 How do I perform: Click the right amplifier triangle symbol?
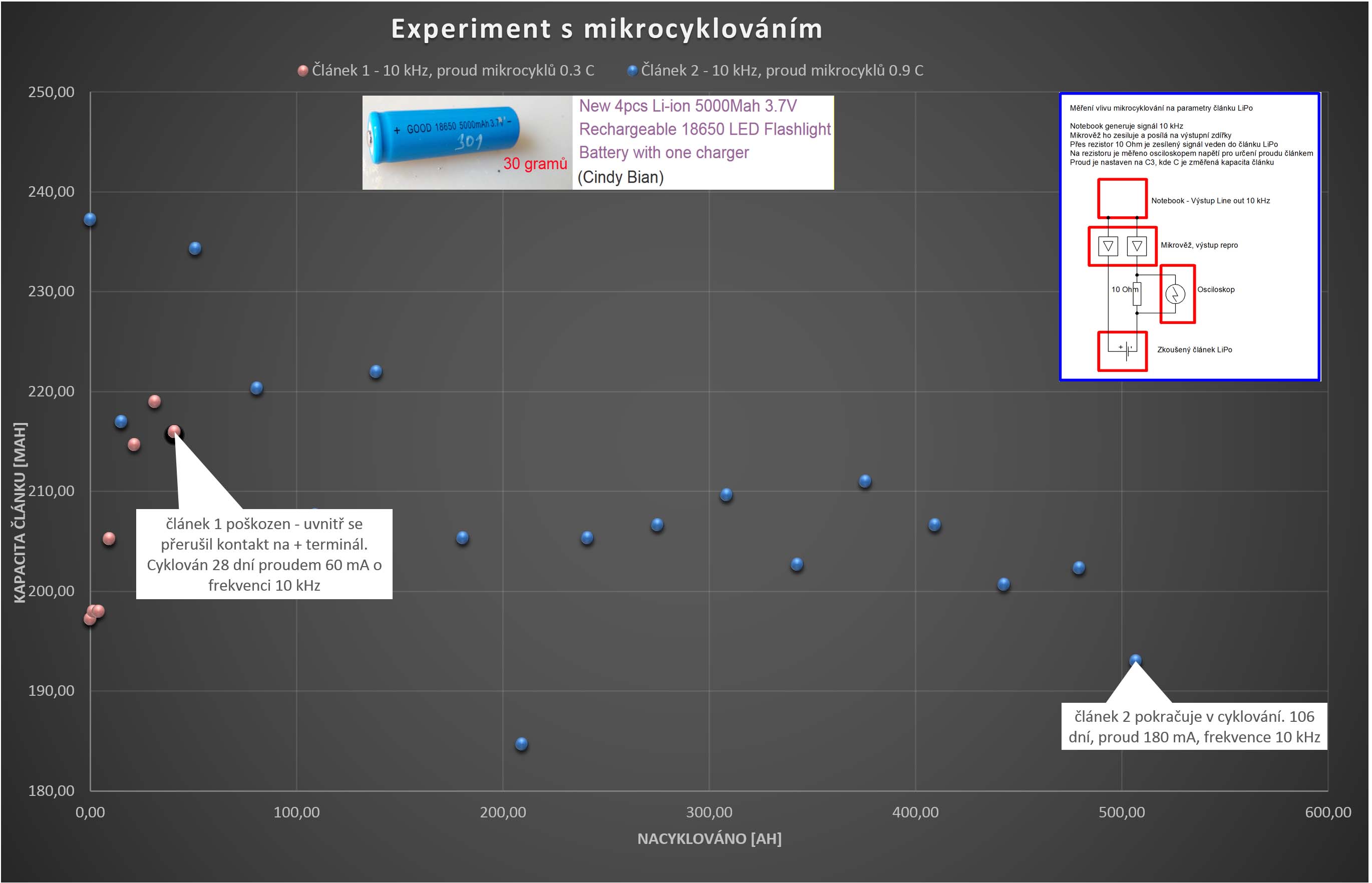pyautogui.click(x=1136, y=246)
